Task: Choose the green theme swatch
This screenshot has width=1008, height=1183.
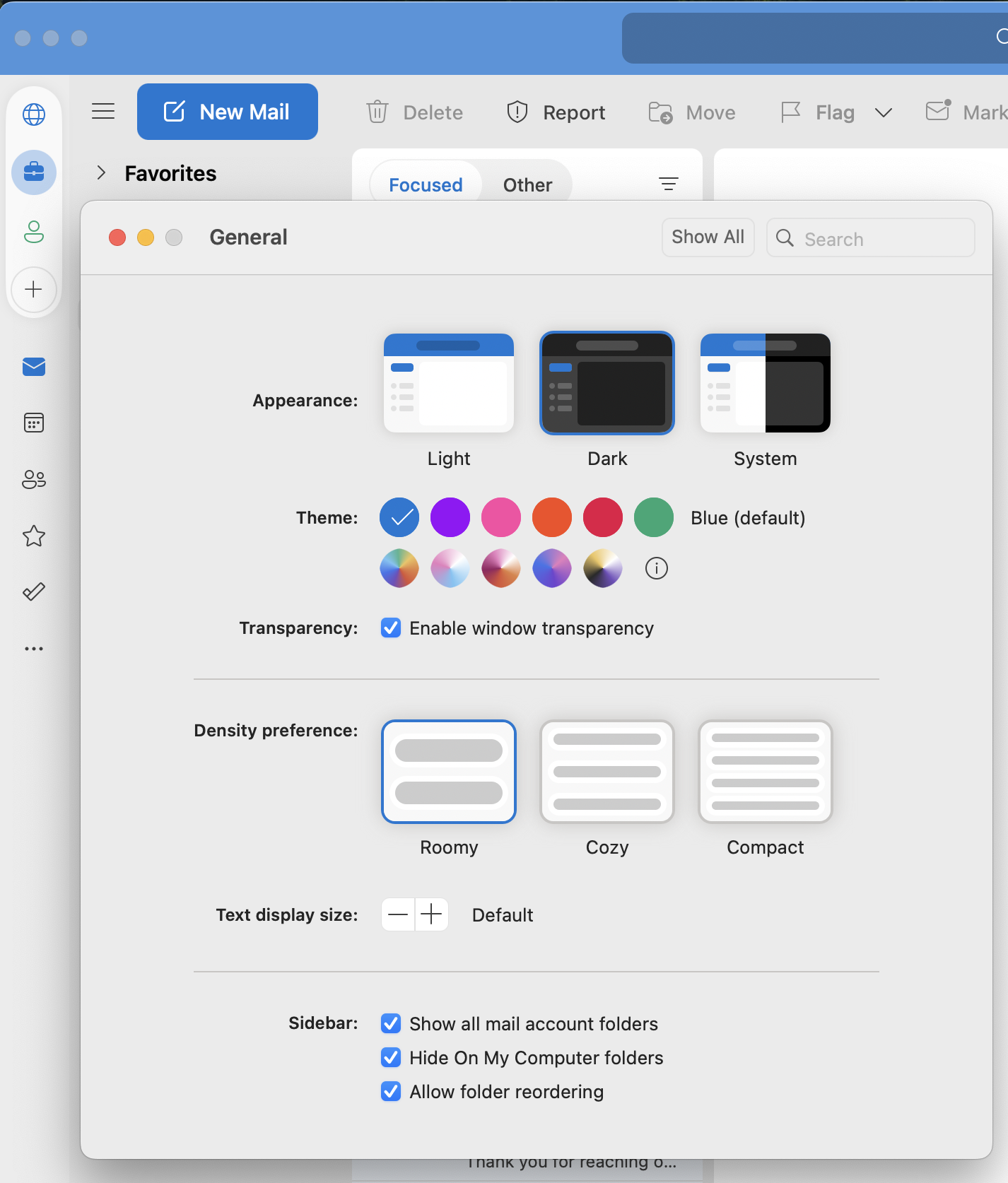Action: (x=654, y=517)
